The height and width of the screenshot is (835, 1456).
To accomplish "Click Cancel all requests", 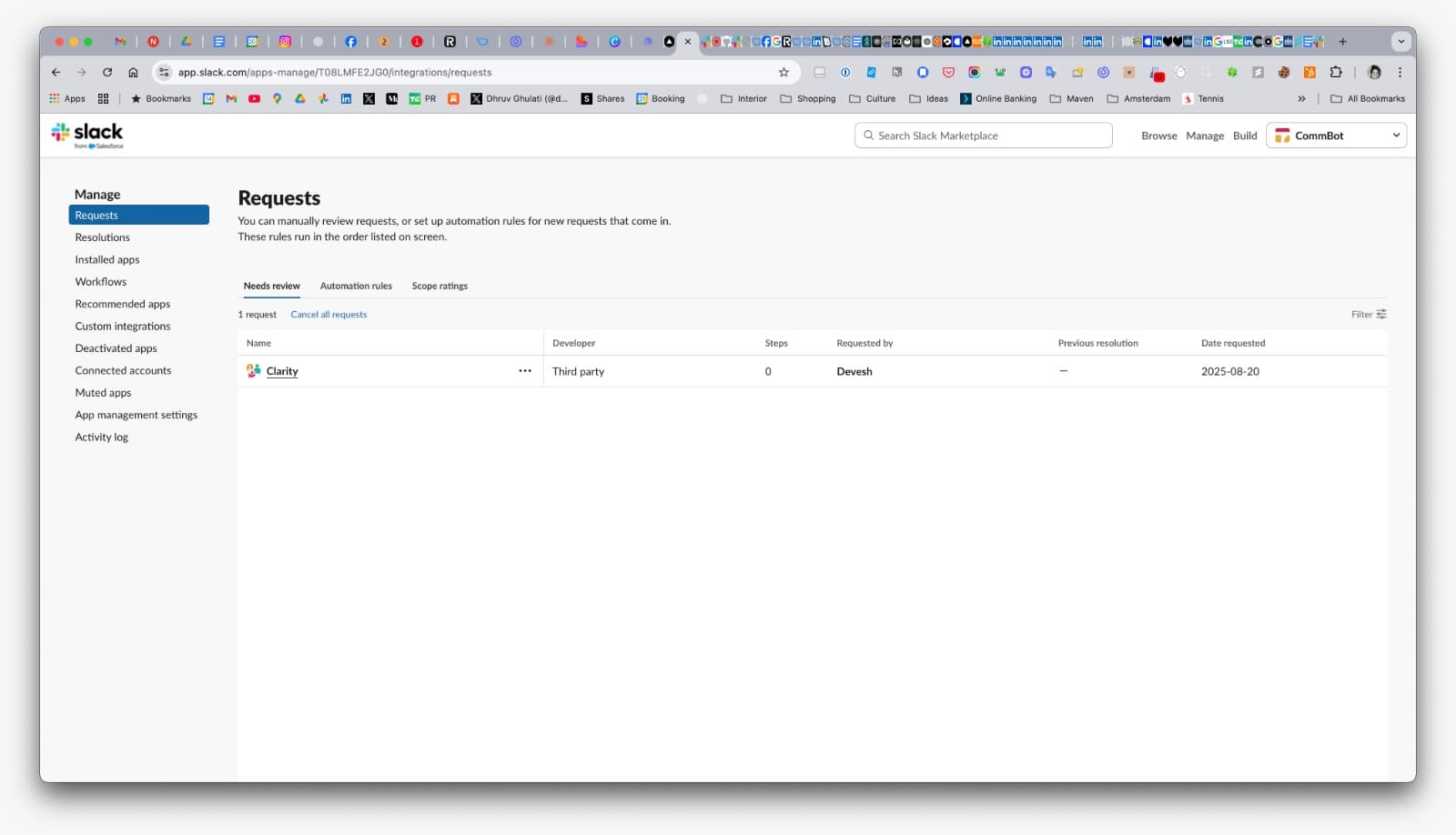I will coord(329,314).
